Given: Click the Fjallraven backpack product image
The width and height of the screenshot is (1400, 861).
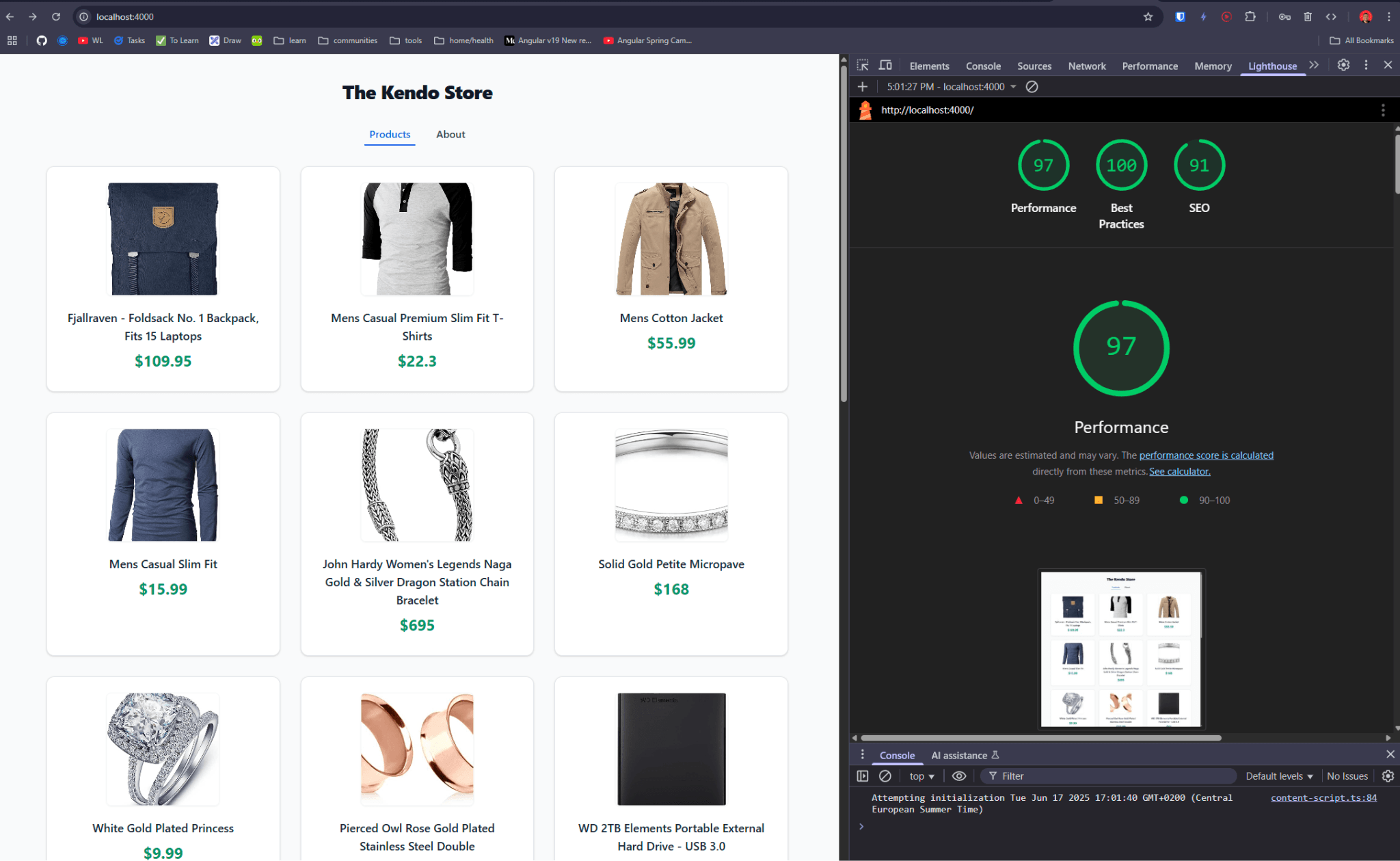Looking at the screenshot, I should coord(163,239).
